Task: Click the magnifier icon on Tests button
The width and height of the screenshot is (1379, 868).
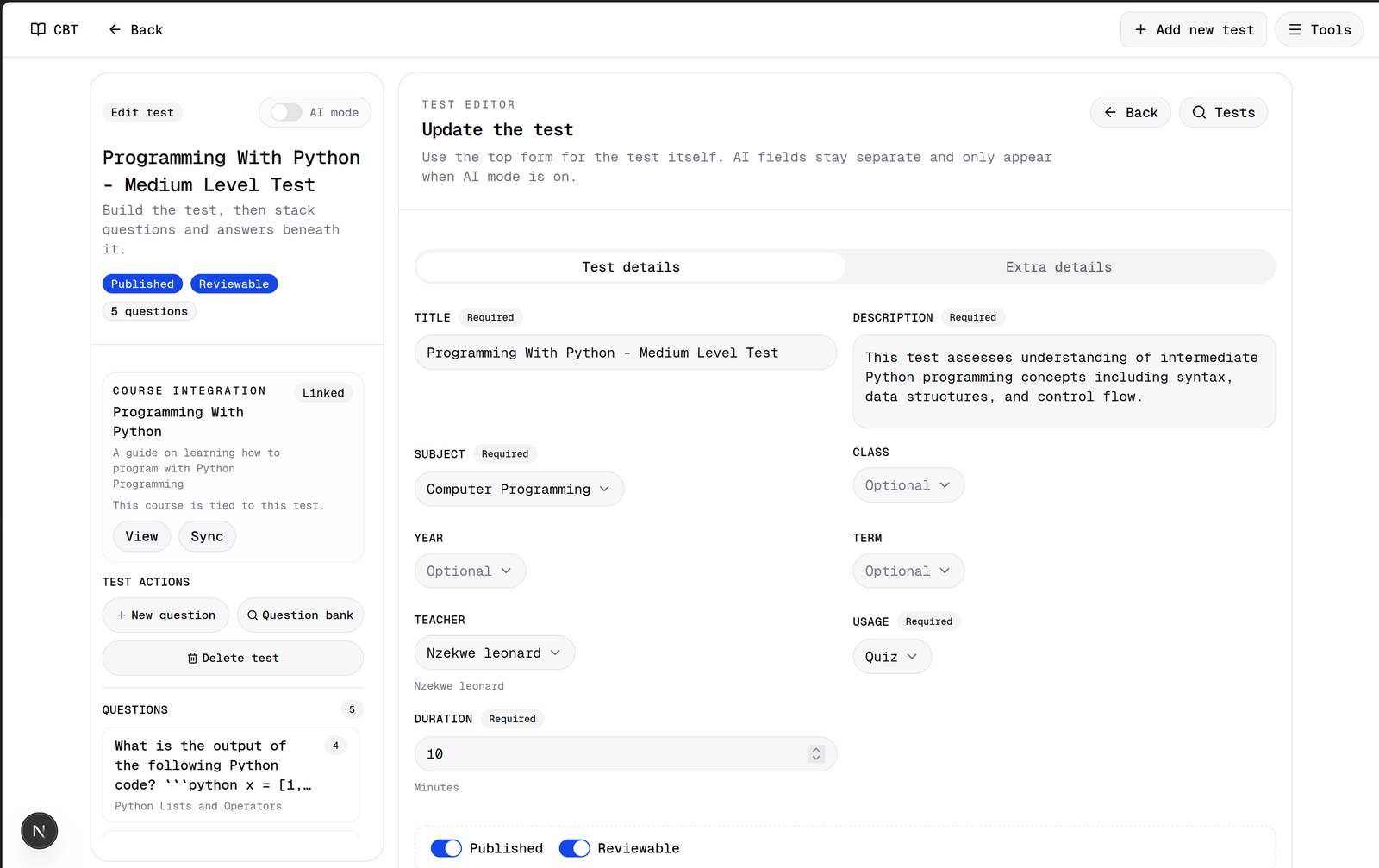Action: coord(1199,112)
